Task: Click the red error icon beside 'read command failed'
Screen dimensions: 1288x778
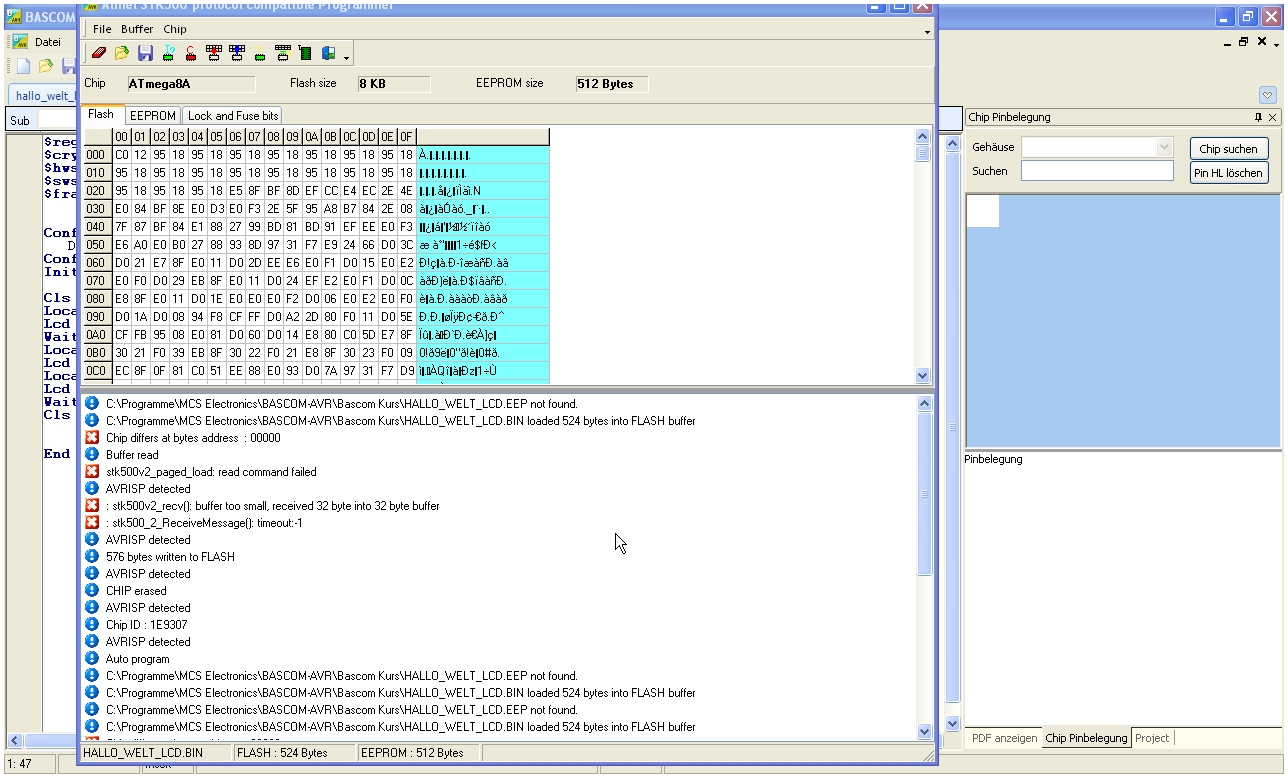Action: (x=92, y=472)
